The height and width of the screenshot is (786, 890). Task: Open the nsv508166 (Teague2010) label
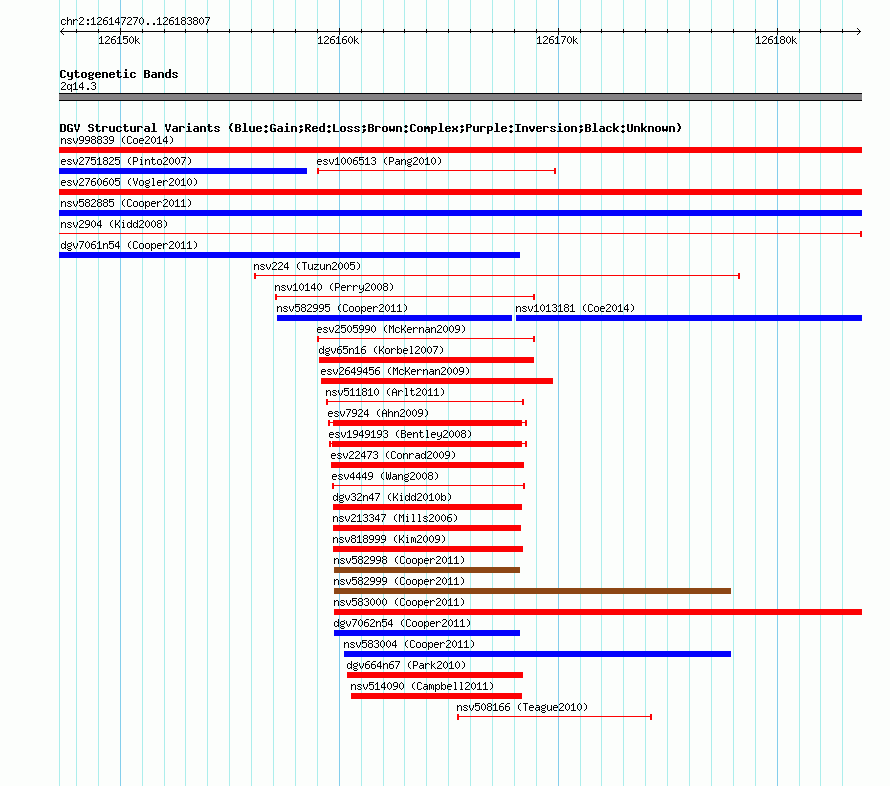coord(522,707)
